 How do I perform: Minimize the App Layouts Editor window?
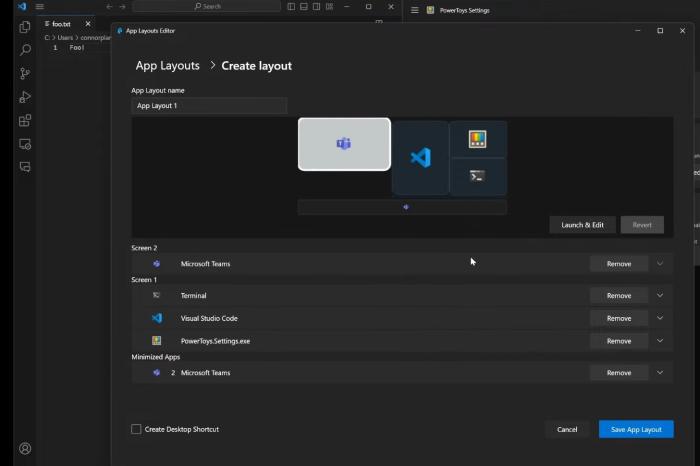click(638, 30)
